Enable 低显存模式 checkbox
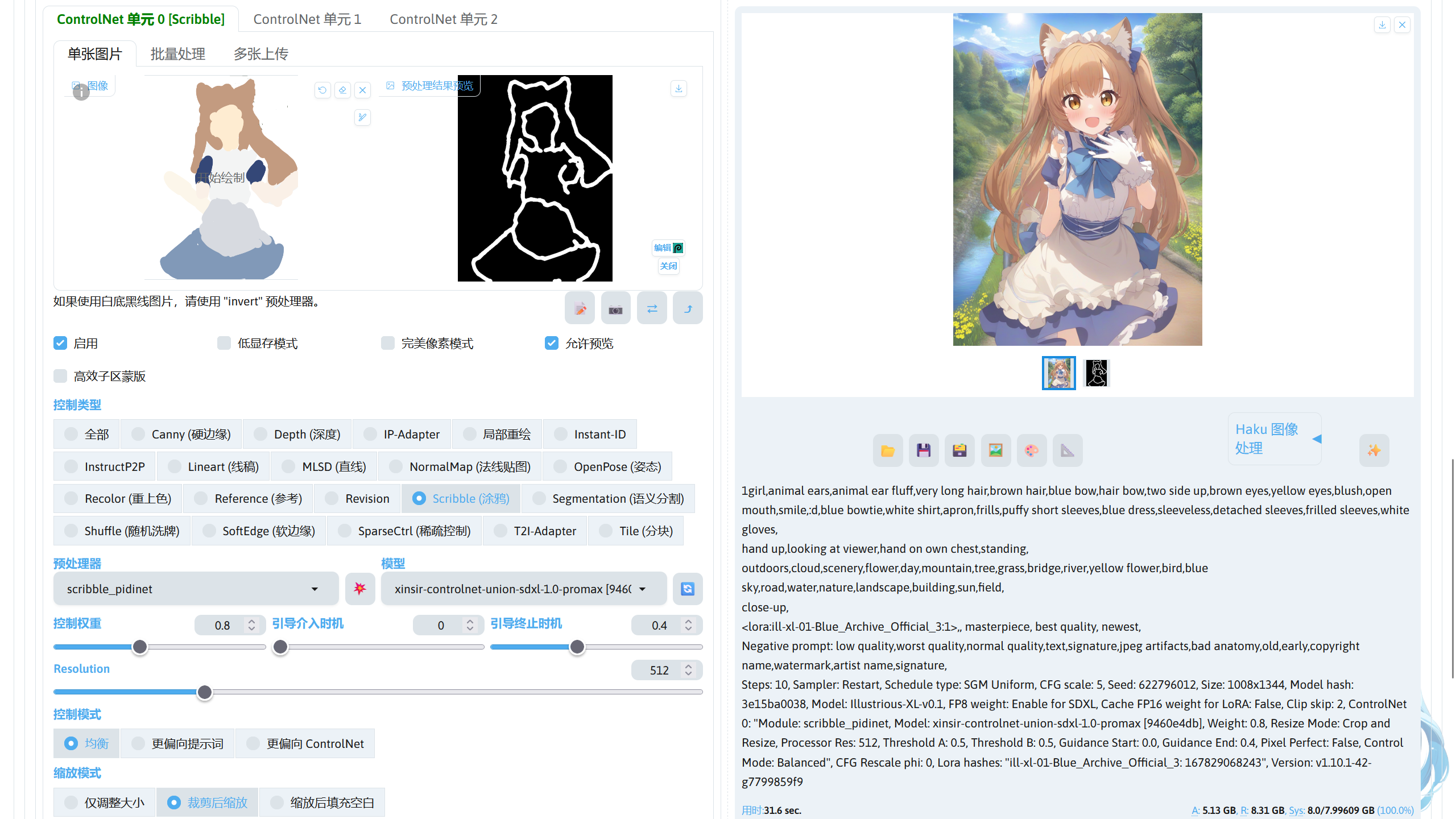The height and width of the screenshot is (819, 1456). point(224,343)
